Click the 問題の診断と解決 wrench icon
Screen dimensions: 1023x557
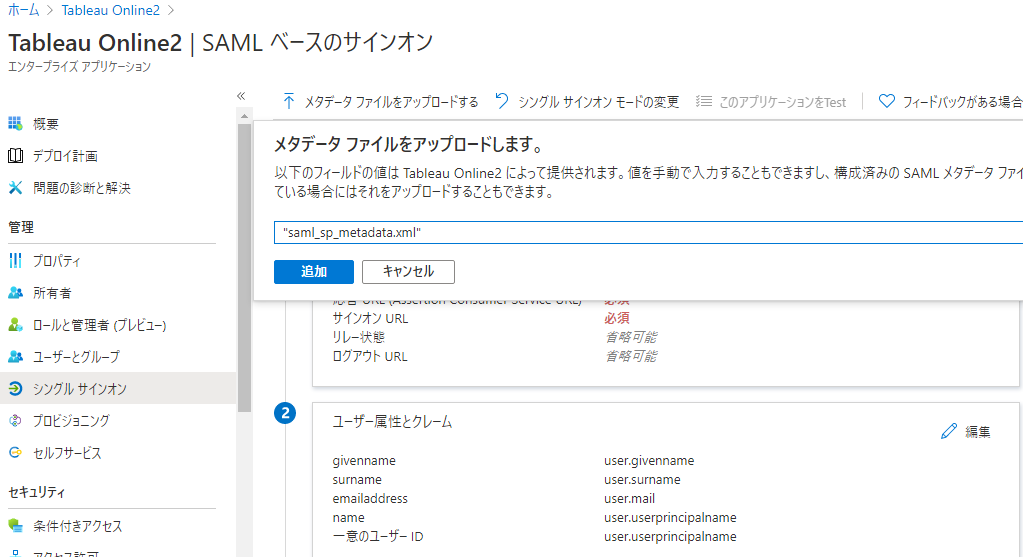[15, 187]
